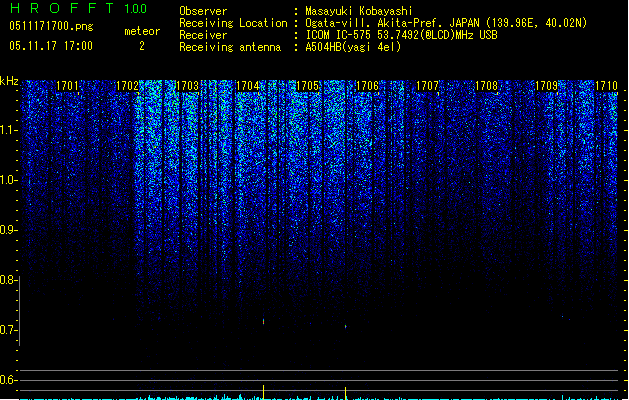Image resolution: width=629 pixels, height=400 pixels.
Task: Click the Receiving Location label
Action: (233, 23)
